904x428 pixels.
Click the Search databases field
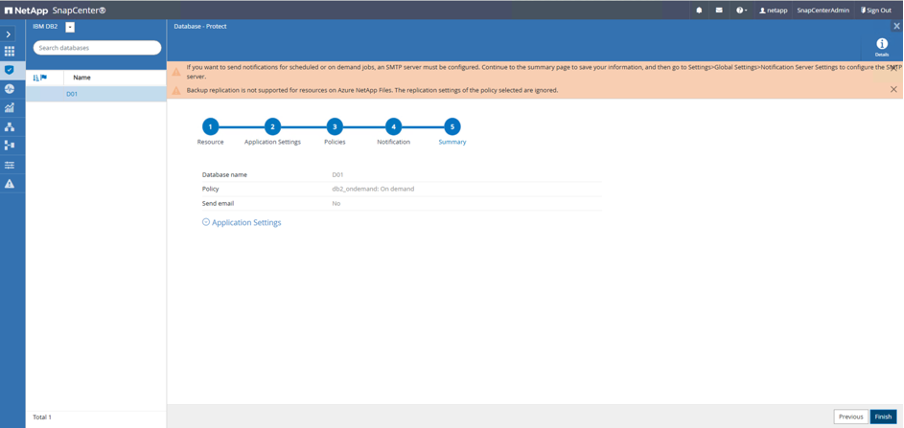coord(97,48)
